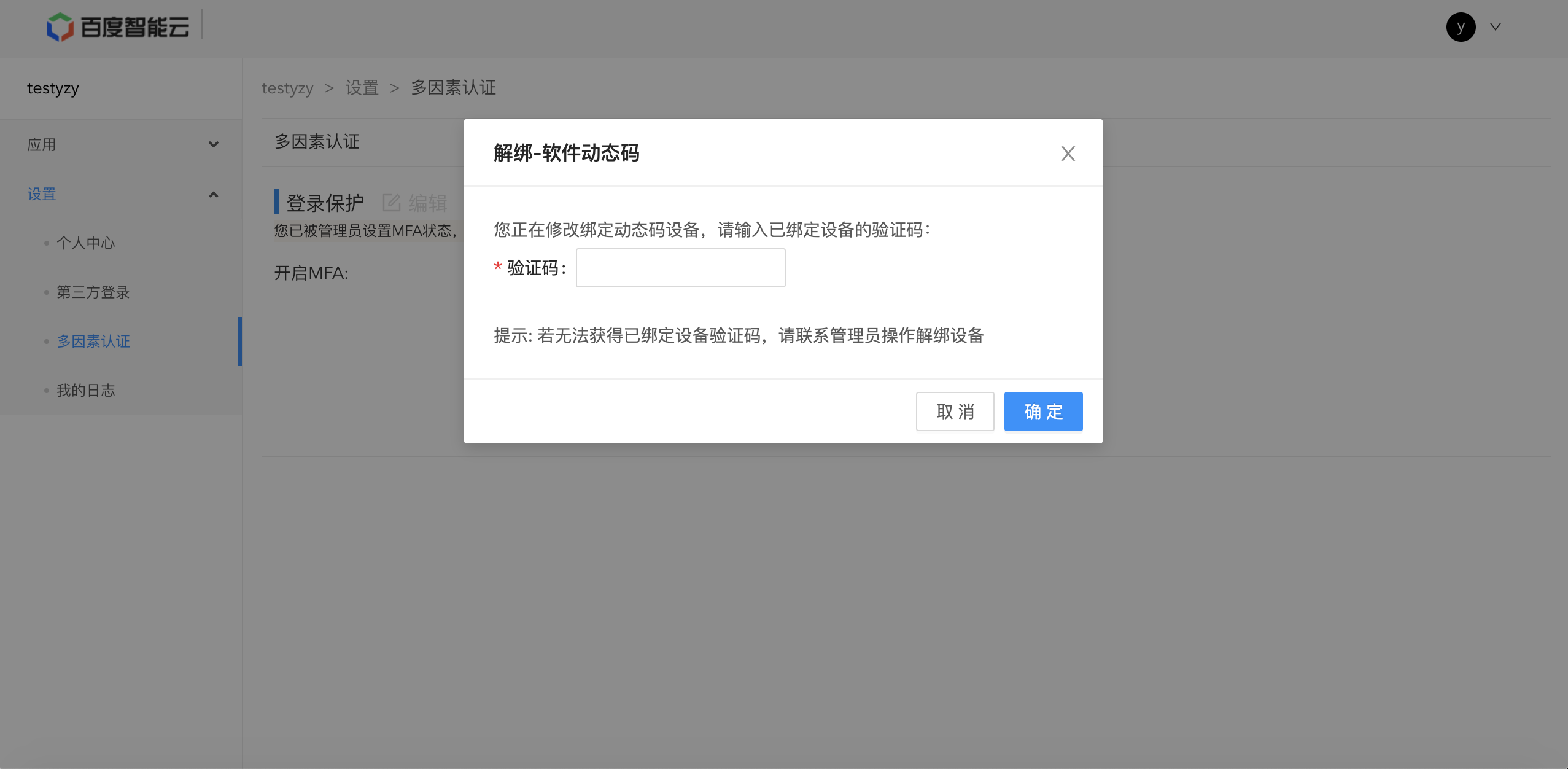Click the Baidu AI Cloud logo
This screenshot has height=769, width=1568.
coord(118,27)
